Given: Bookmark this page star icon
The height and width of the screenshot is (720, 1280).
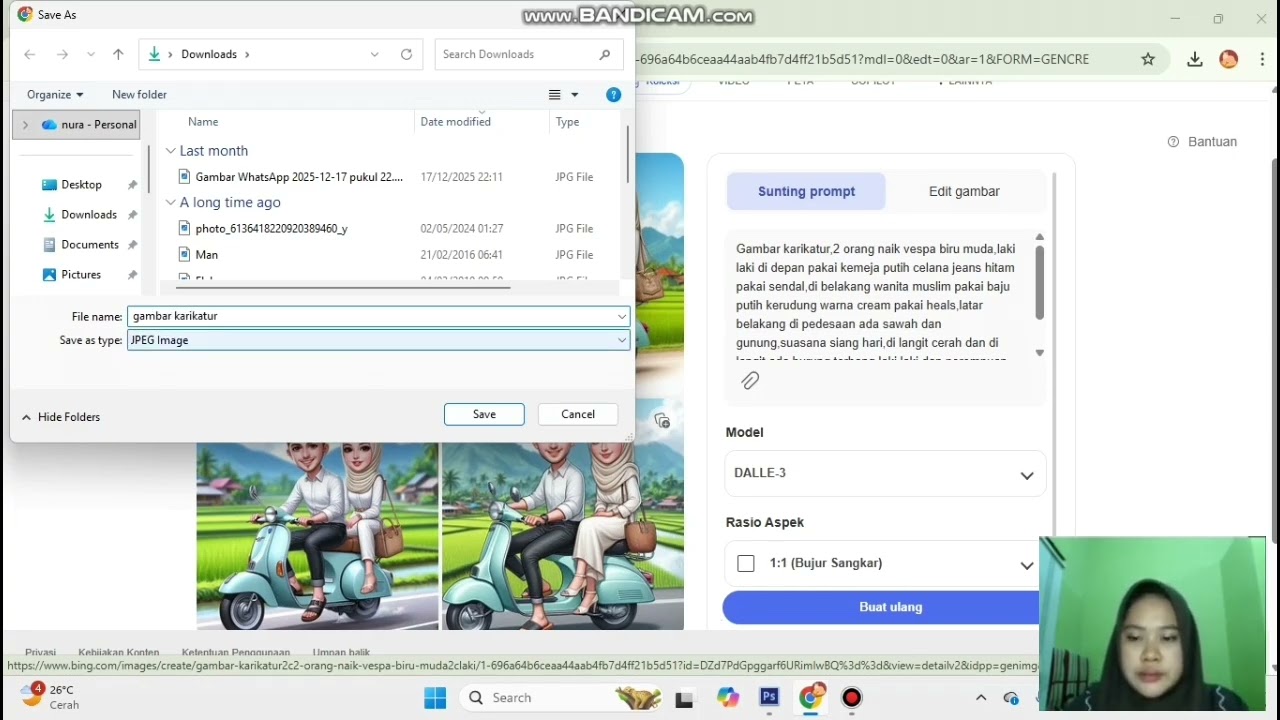Looking at the screenshot, I should pyautogui.click(x=1148, y=59).
